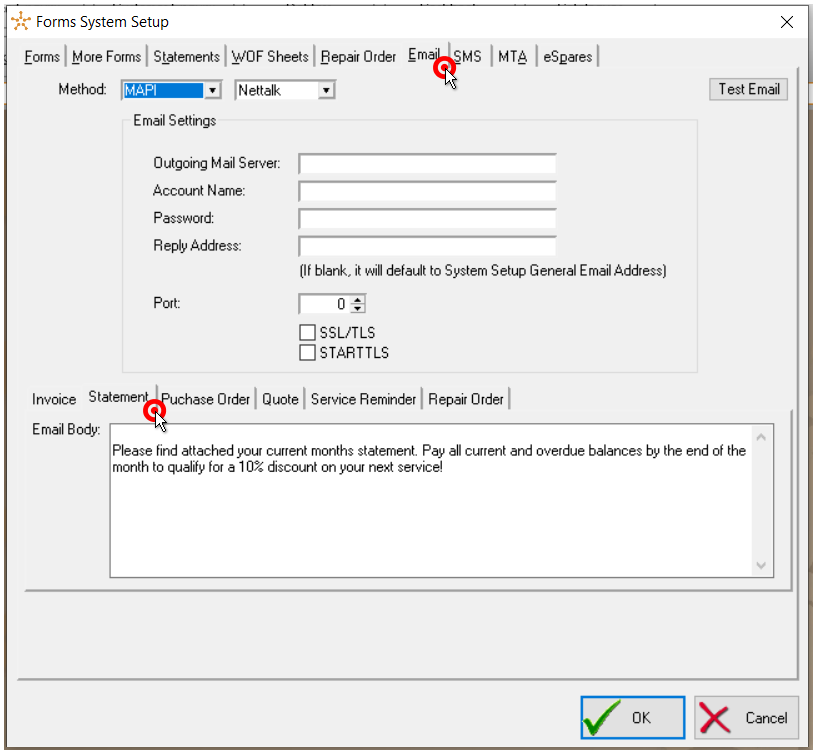The image size is (817, 754).
Task: Enable the SSL/TLS checkbox
Action: point(308,332)
